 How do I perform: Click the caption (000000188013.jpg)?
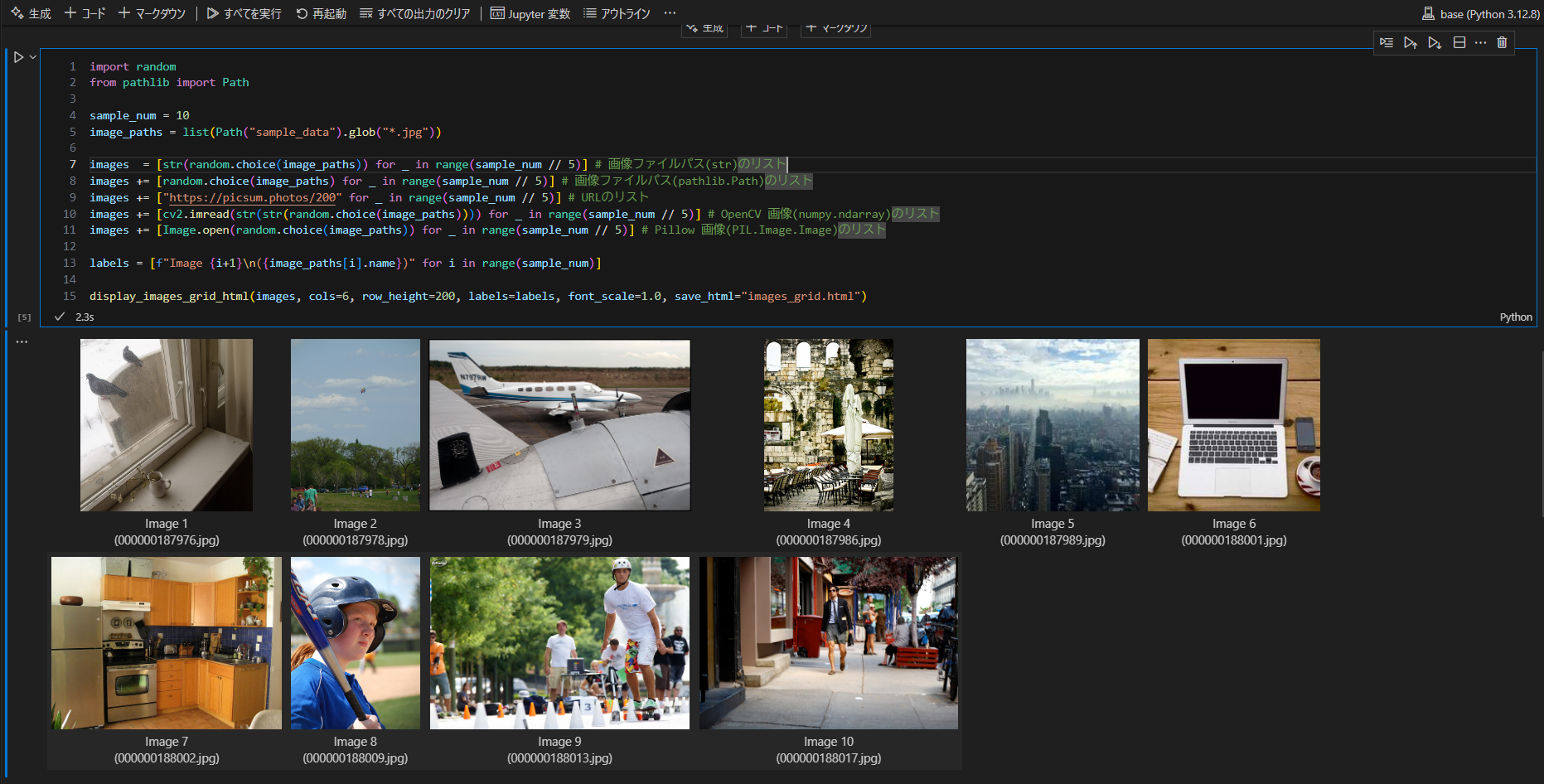pos(559,758)
